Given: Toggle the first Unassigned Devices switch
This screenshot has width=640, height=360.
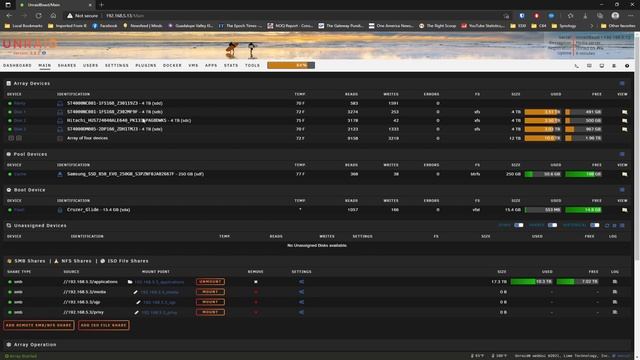Looking at the screenshot, I should (x=519, y=225).
